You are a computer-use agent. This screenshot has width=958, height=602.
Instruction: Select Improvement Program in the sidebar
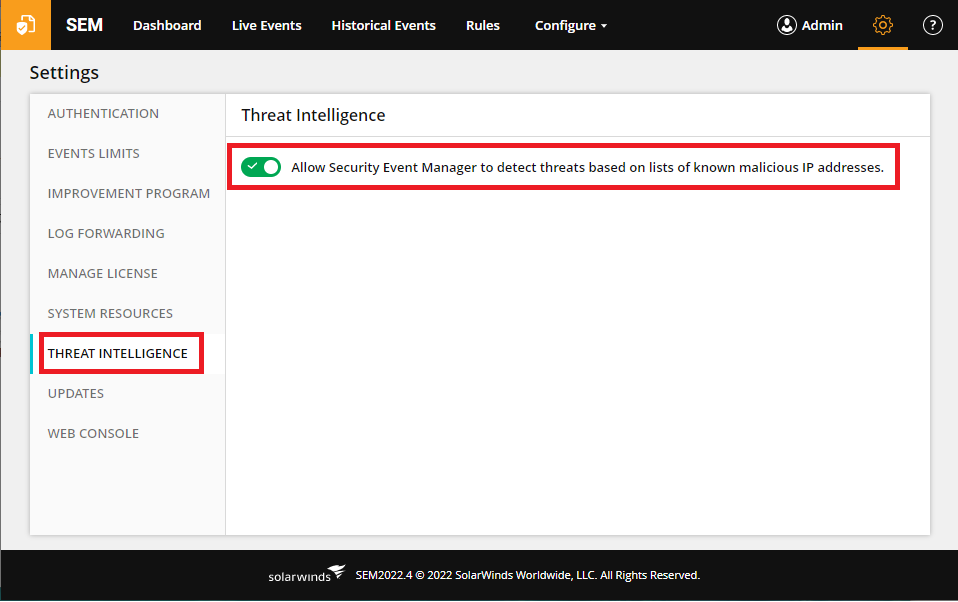click(x=129, y=194)
